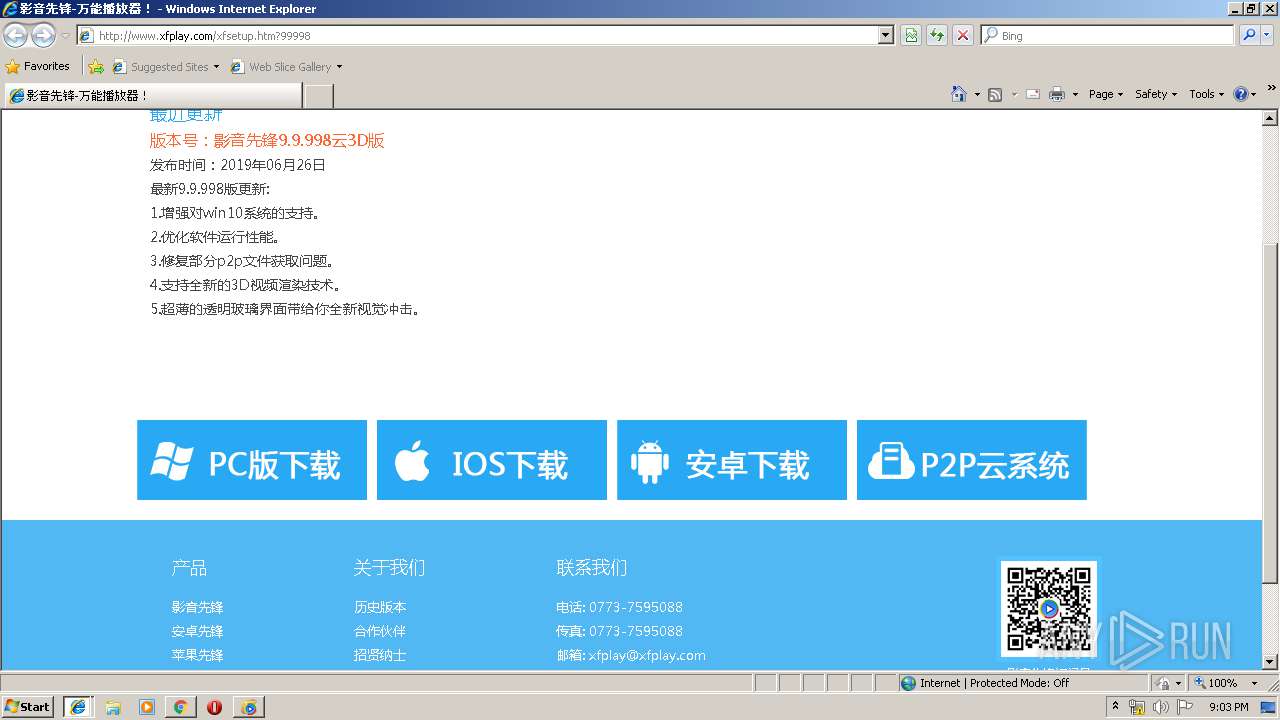Refresh the page with green arrows icon
The height and width of the screenshot is (720, 1280).
click(937, 35)
